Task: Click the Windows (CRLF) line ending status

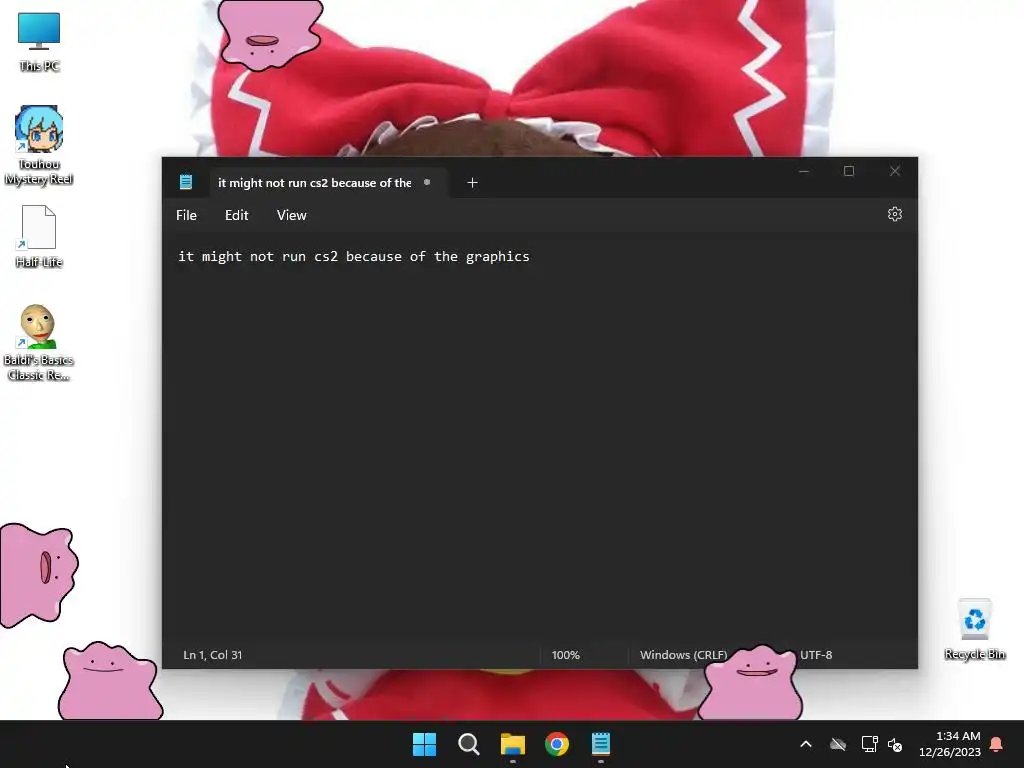Action: (x=683, y=654)
